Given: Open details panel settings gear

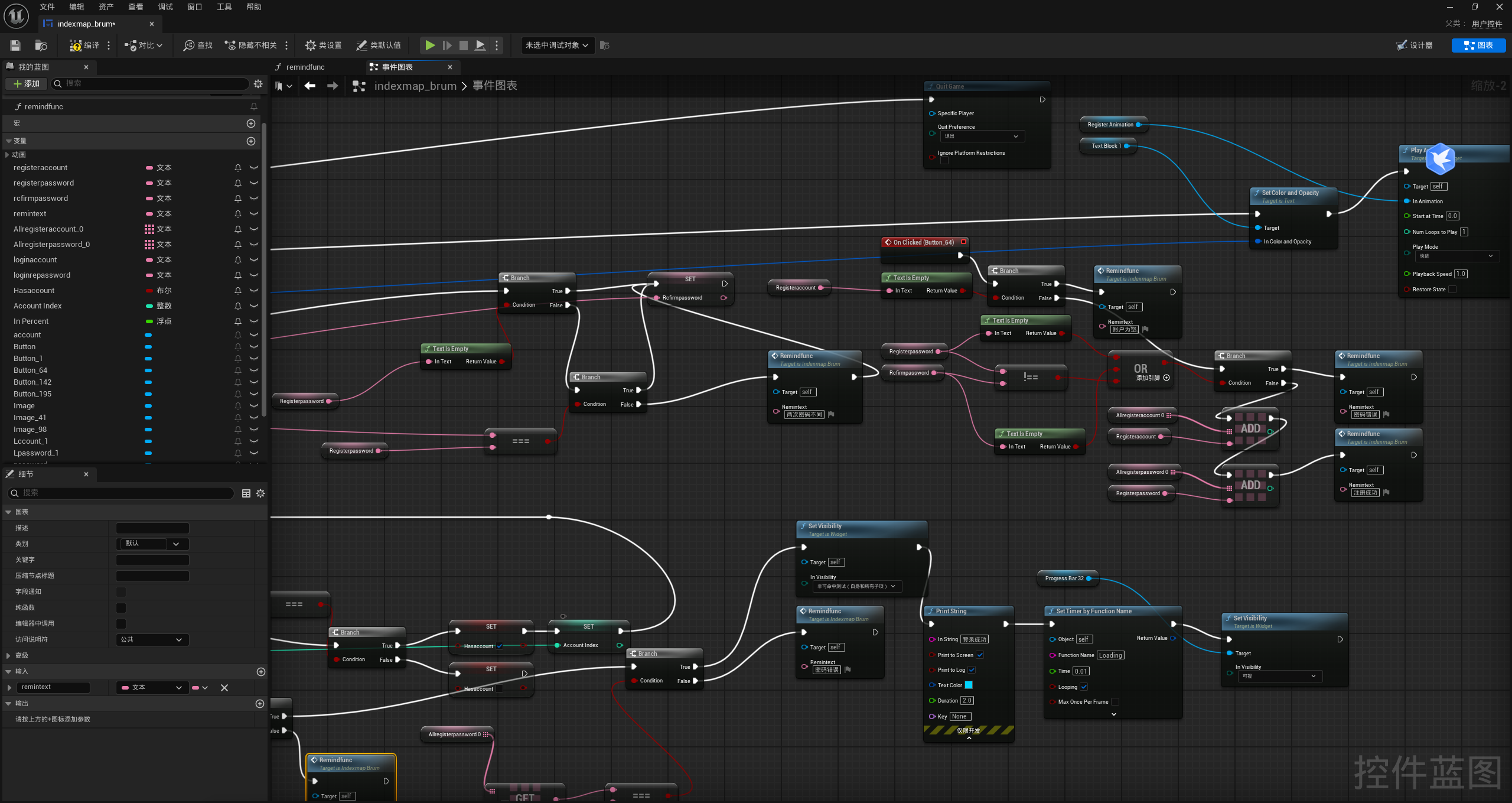Looking at the screenshot, I should (260, 493).
